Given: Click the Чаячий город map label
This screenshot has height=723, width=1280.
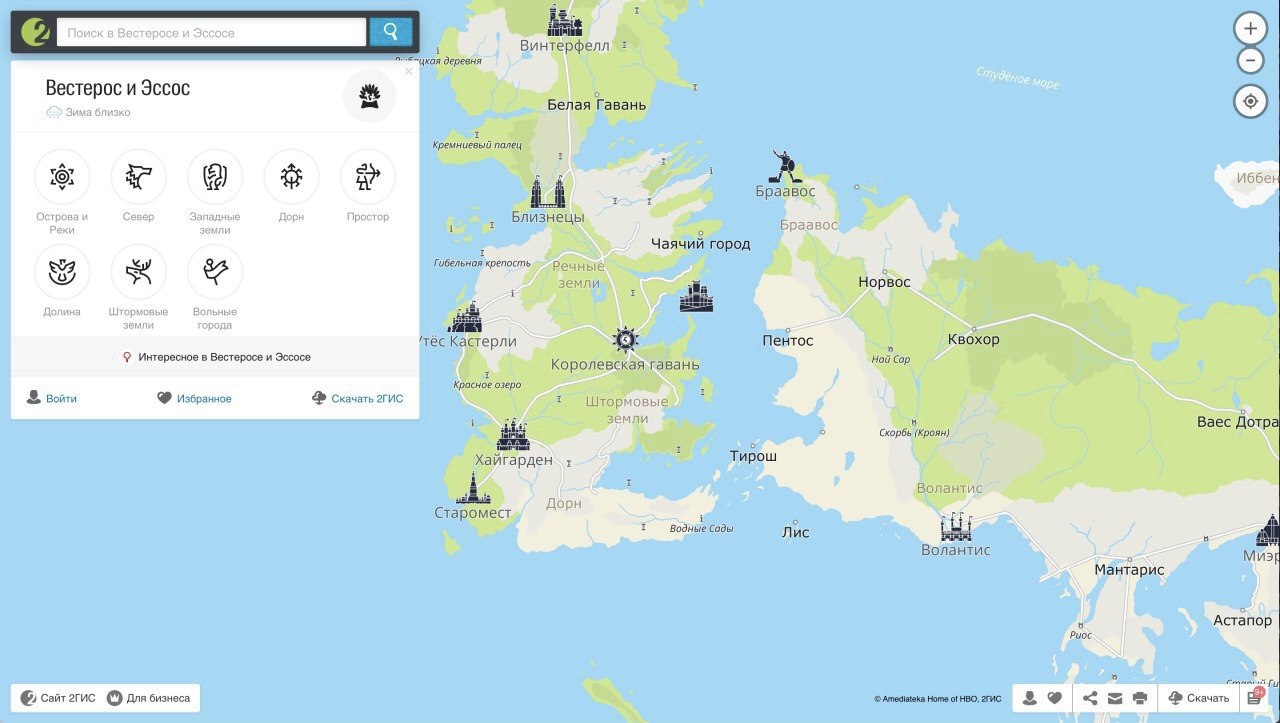Looking at the screenshot, I should (x=700, y=244).
